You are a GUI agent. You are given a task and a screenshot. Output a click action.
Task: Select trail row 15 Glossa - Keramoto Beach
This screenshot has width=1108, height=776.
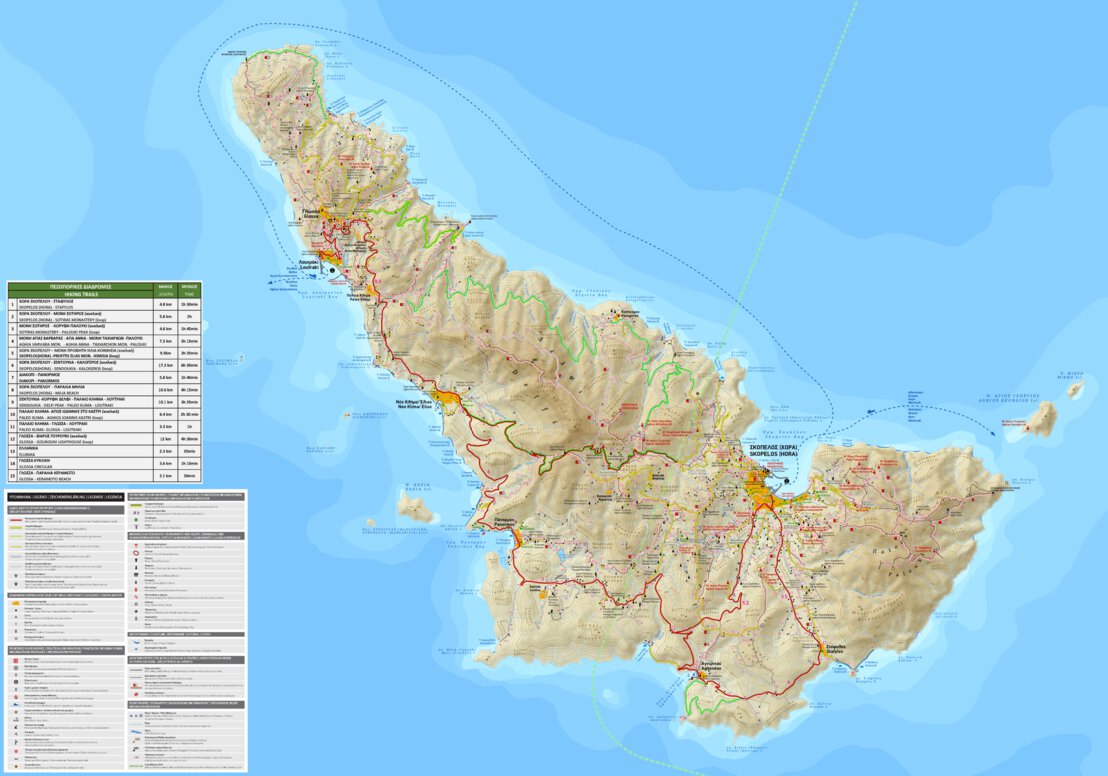coord(105,476)
